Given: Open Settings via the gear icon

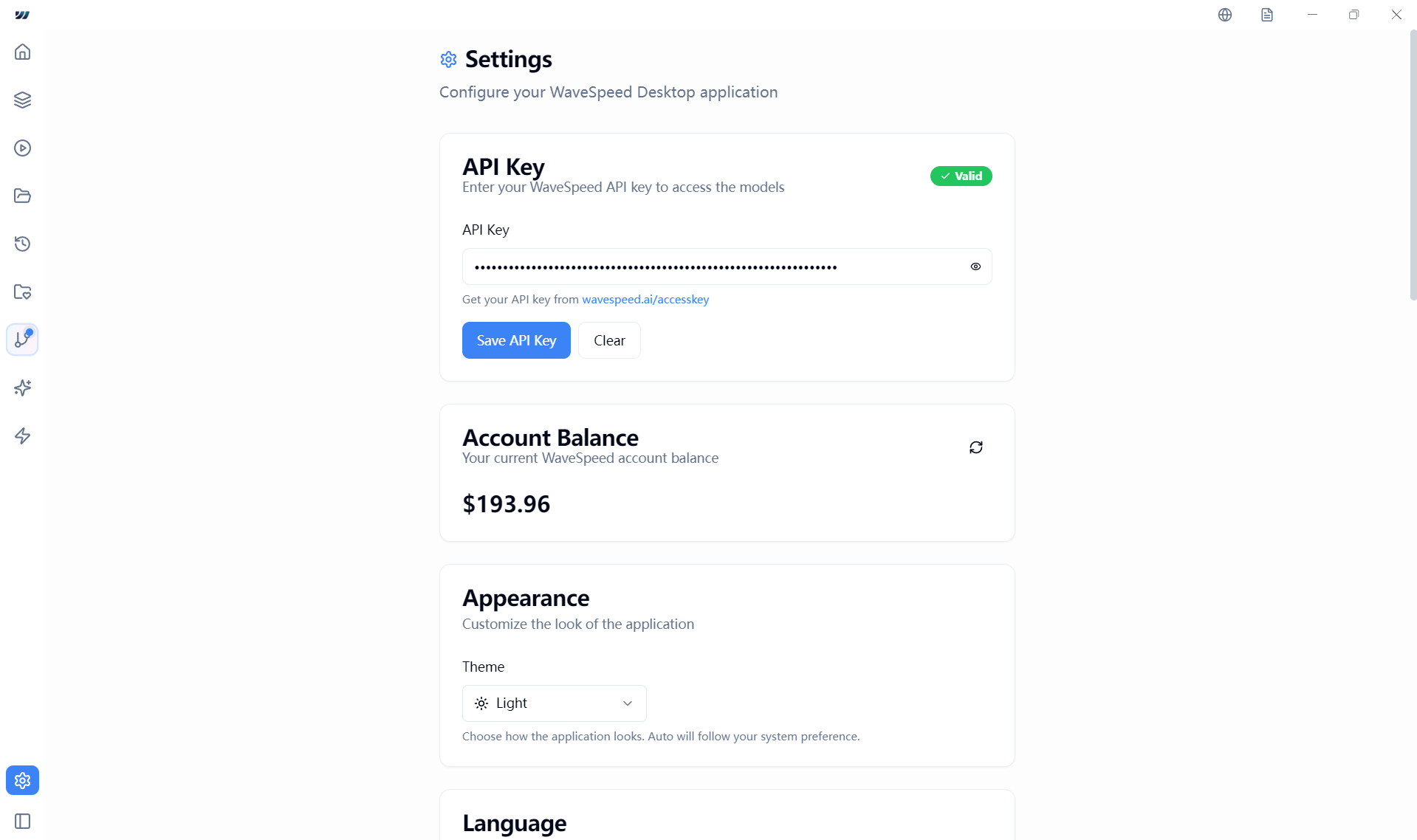Looking at the screenshot, I should (22, 779).
